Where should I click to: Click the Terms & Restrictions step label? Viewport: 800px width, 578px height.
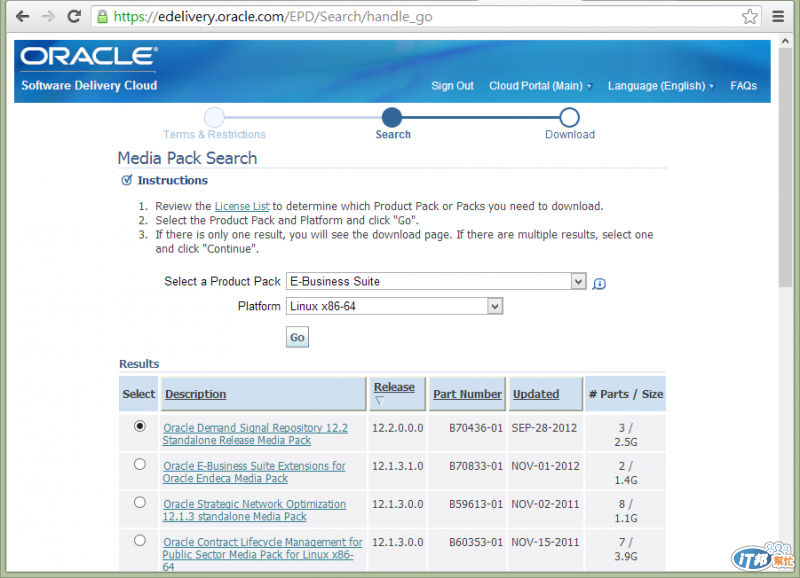click(214, 135)
